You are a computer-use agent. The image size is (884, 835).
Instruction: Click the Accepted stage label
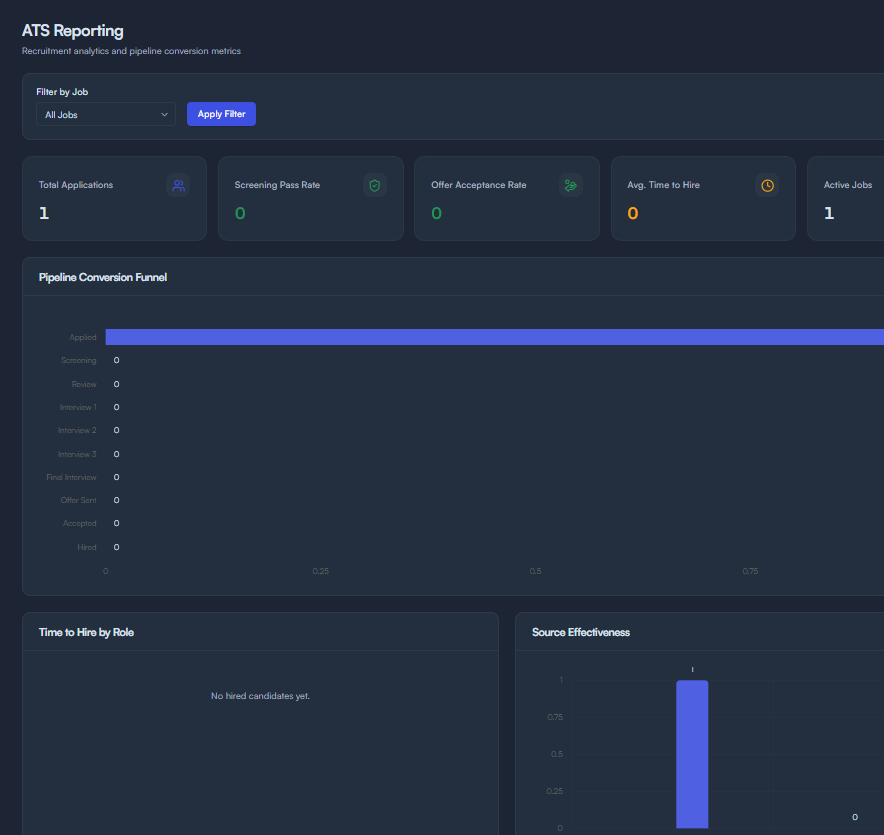click(79, 523)
